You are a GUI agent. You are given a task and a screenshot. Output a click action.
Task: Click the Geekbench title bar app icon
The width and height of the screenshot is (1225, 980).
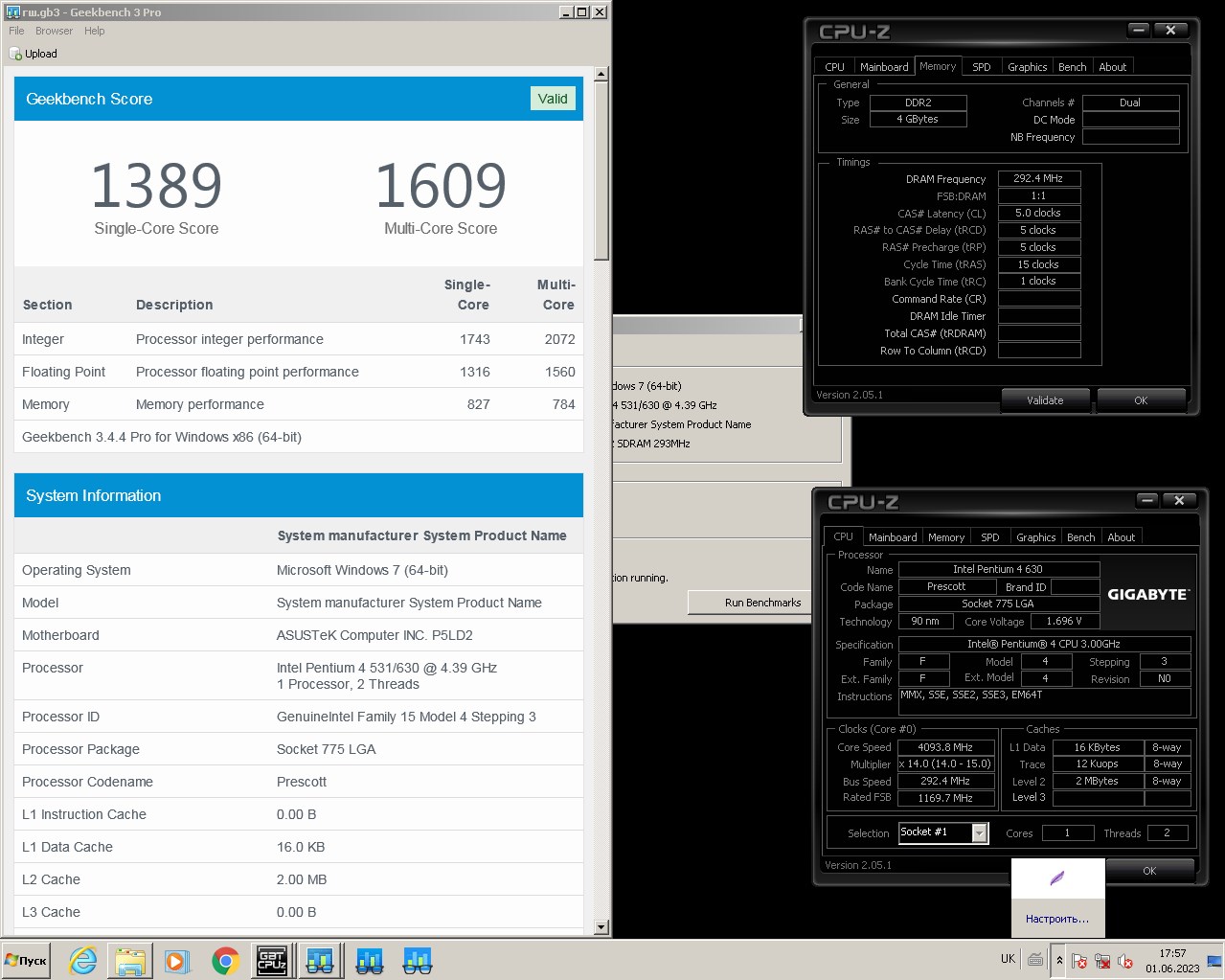(12, 11)
